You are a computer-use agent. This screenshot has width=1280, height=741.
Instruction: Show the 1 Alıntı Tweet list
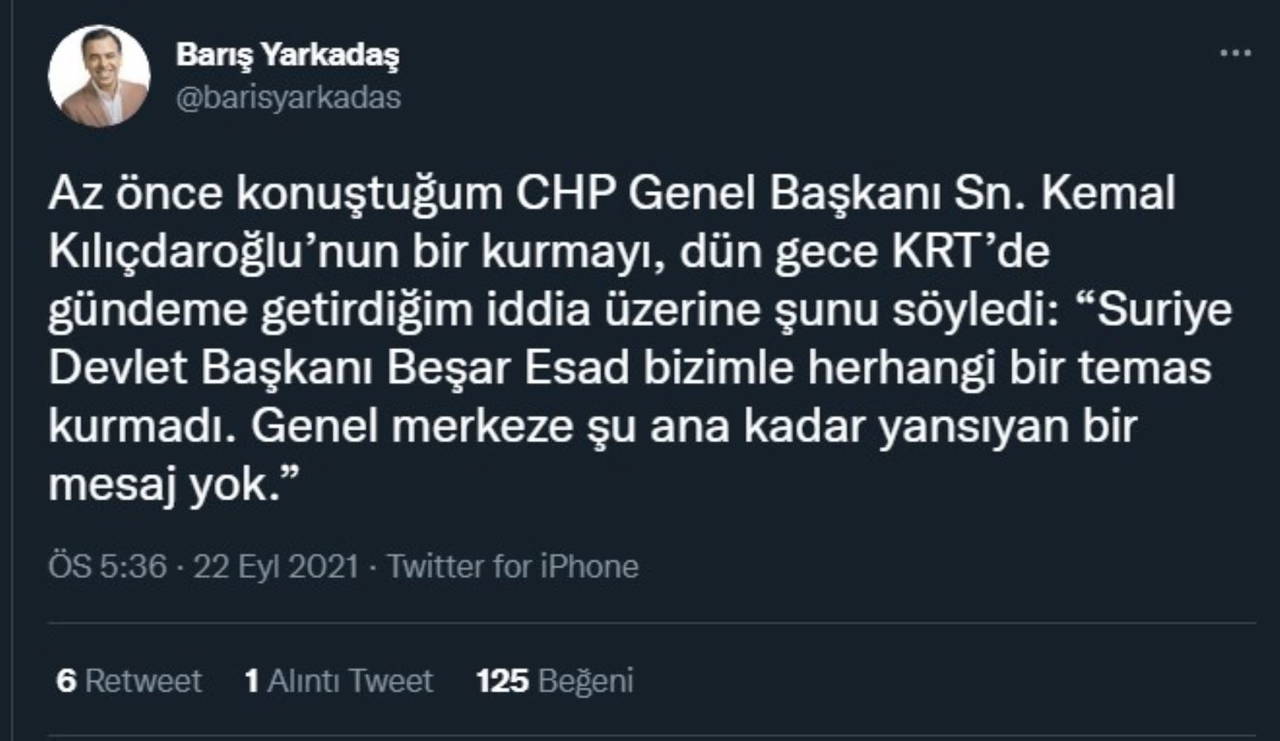click(x=339, y=681)
